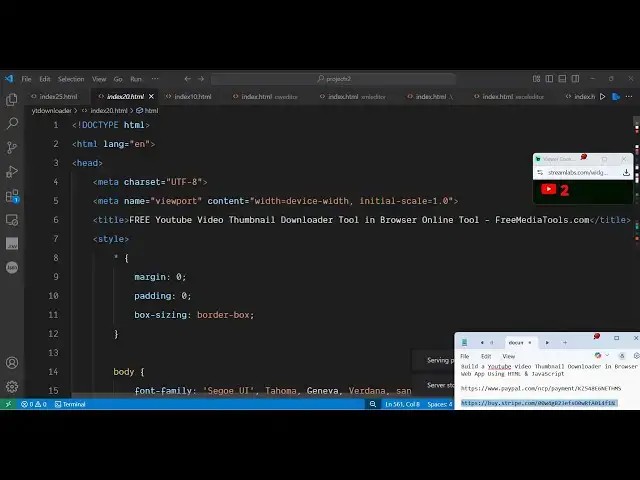This screenshot has width=640, height=480.
Task: Click the html breadcrumb symbol
Action: tap(147, 111)
